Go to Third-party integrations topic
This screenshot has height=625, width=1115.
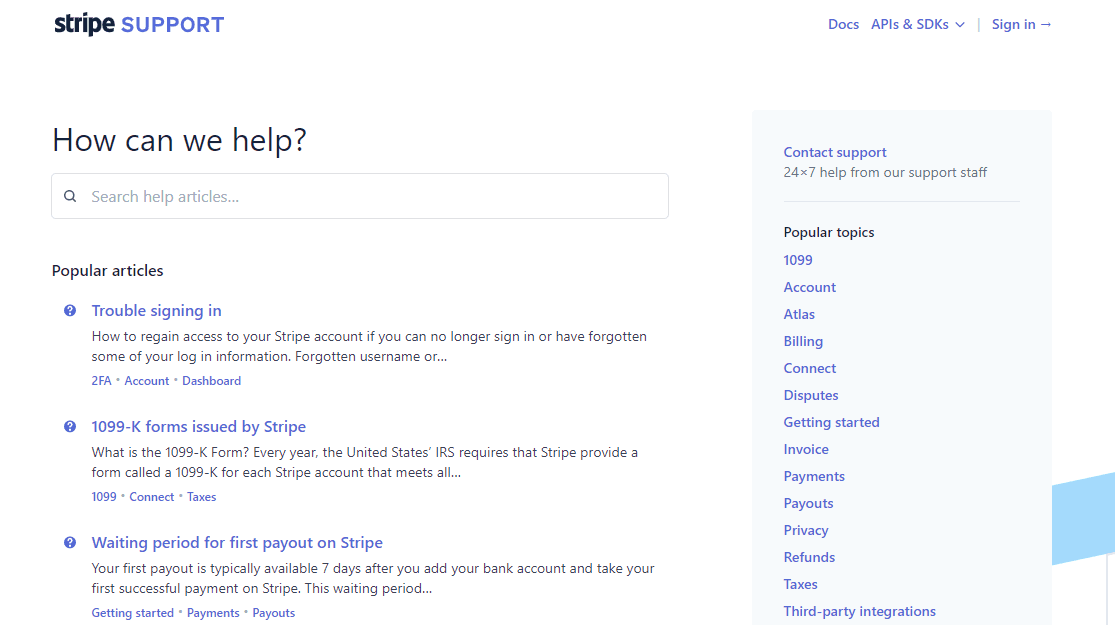[x=859, y=611]
